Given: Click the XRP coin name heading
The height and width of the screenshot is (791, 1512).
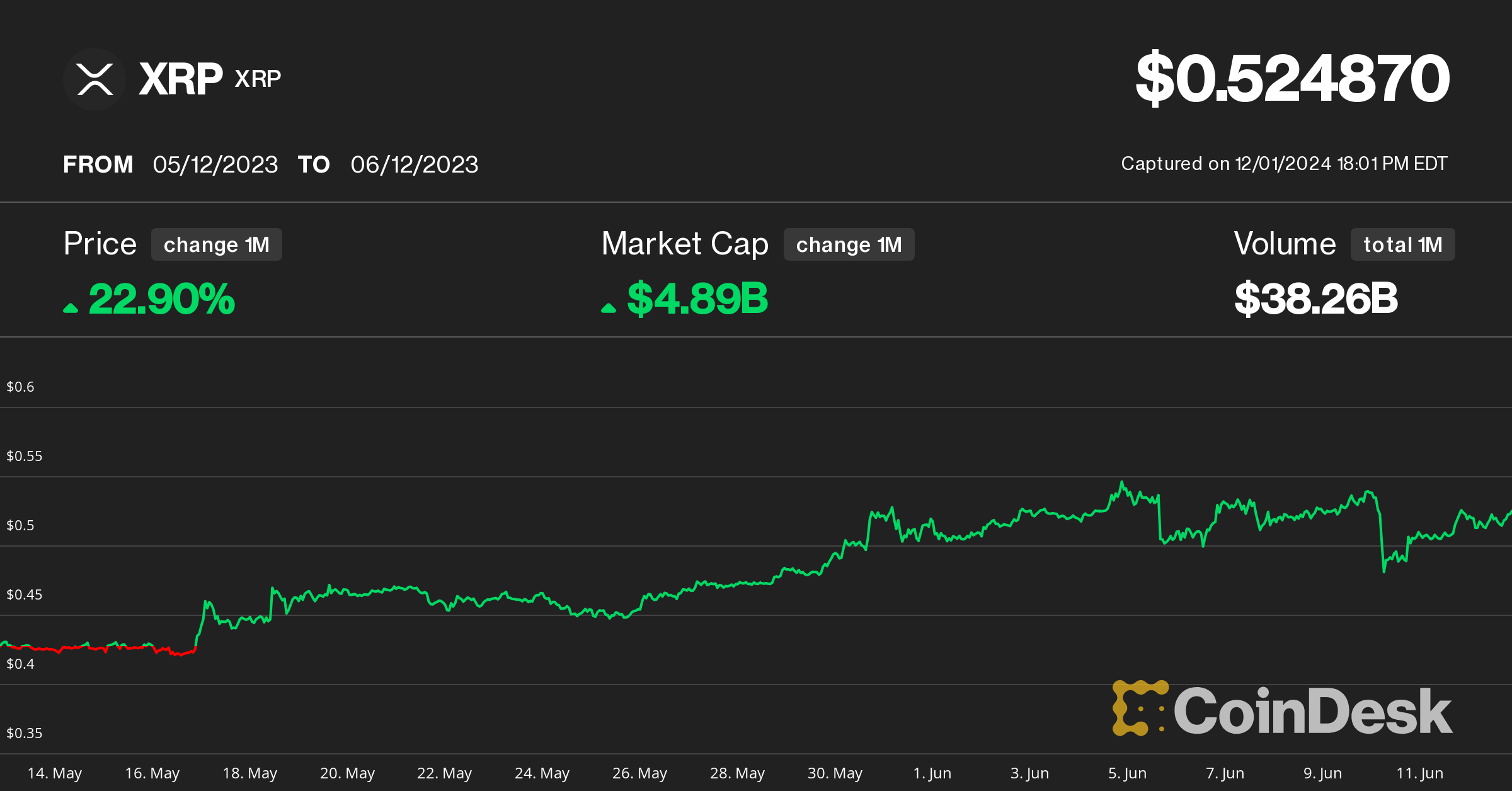Looking at the screenshot, I should pyautogui.click(x=181, y=79).
